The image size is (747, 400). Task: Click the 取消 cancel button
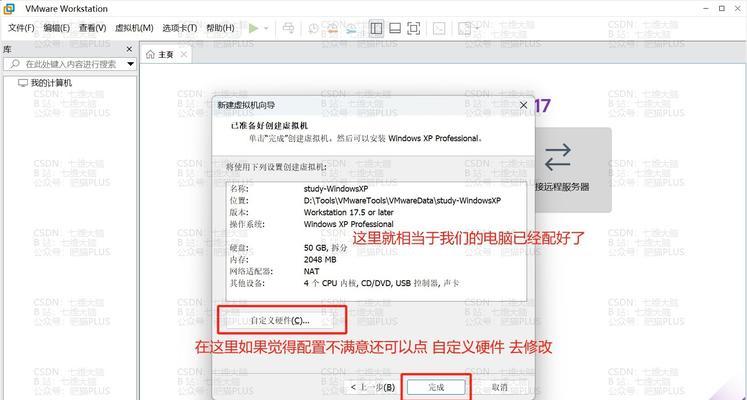[499, 387]
